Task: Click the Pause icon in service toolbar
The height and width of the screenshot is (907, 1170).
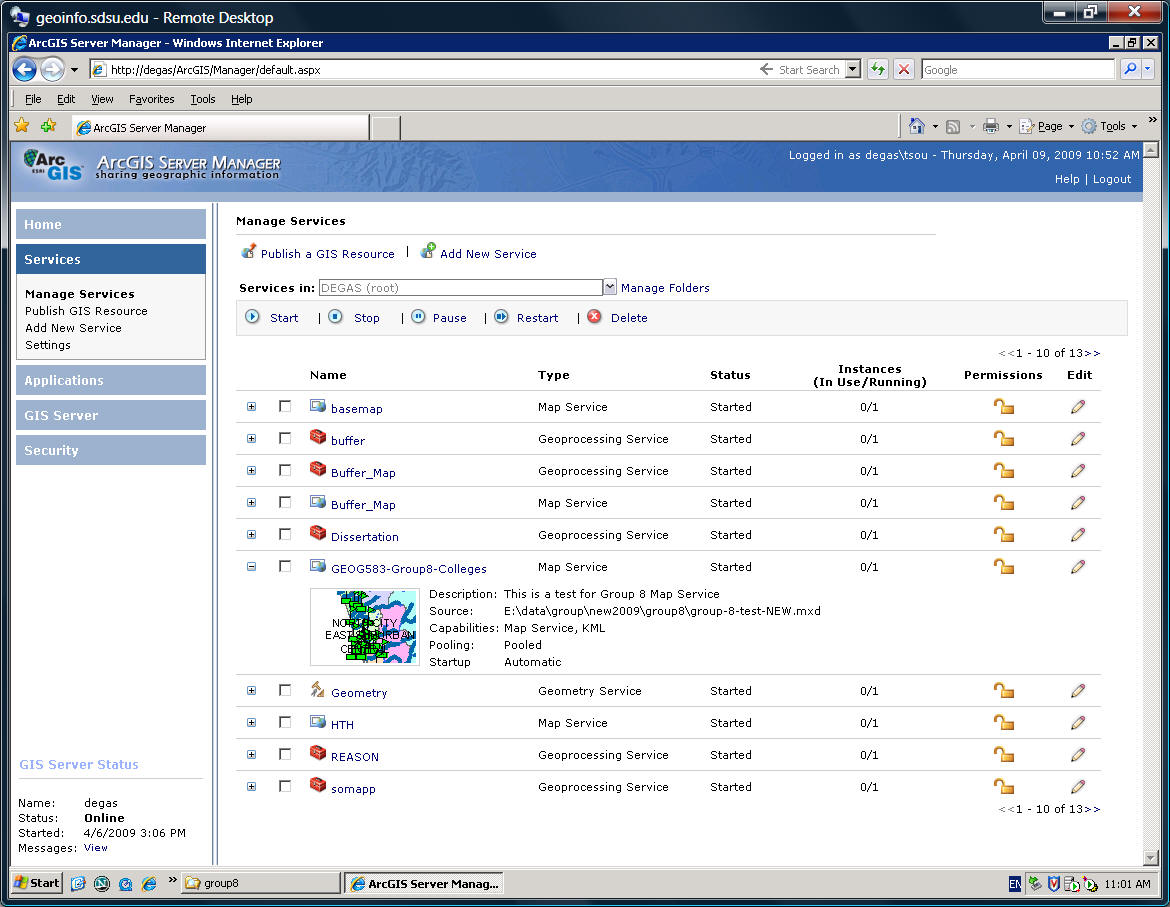Action: tap(419, 317)
